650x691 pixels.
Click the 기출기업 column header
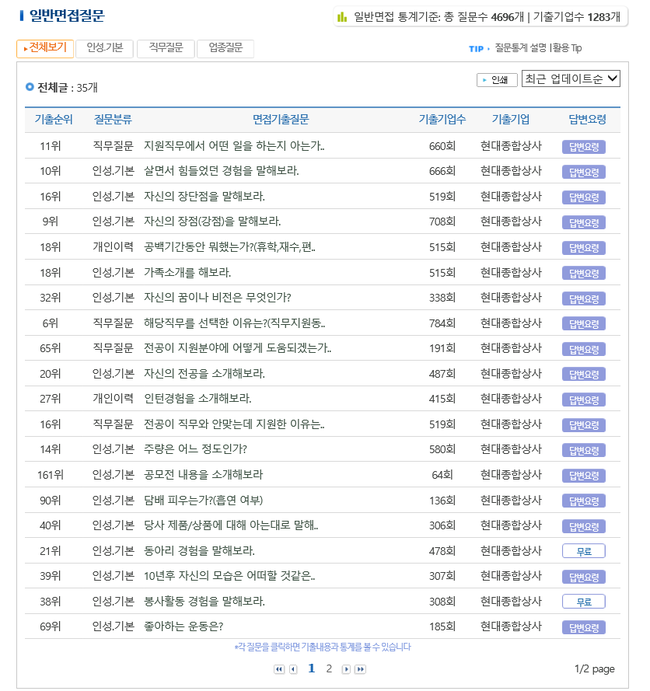511,119
